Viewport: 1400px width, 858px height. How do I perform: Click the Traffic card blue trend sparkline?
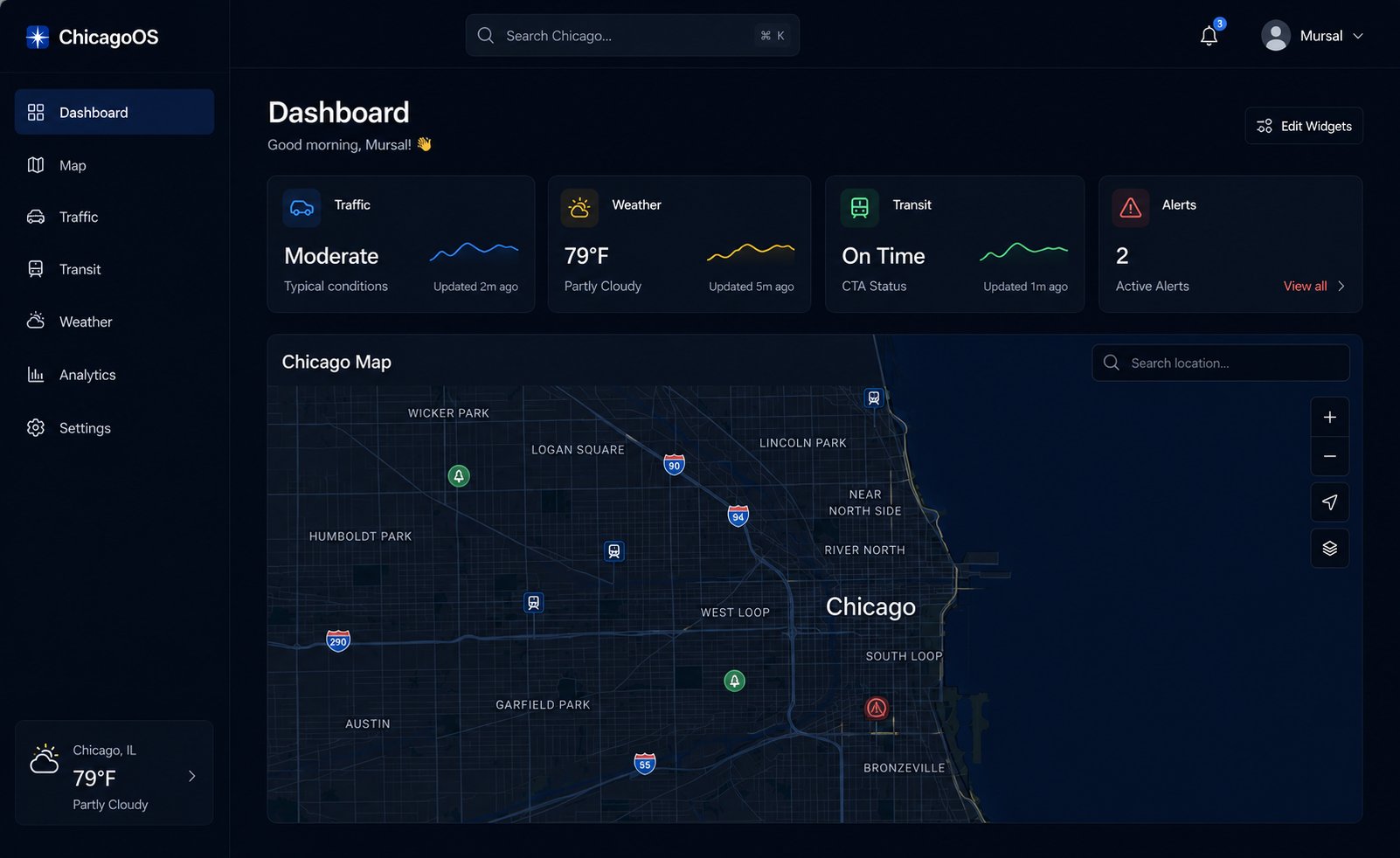tap(475, 252)
